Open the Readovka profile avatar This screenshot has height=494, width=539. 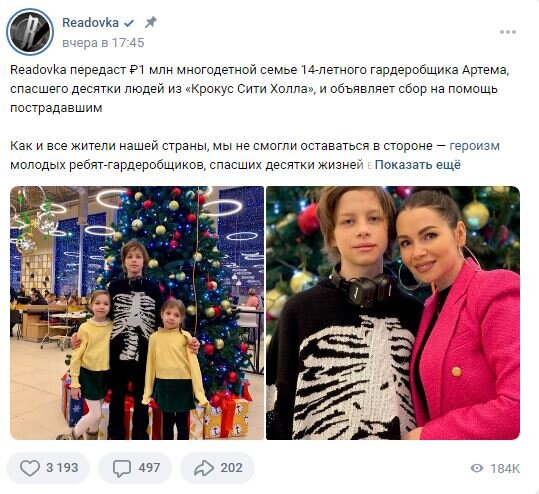pyautogui.click(x=30, y=32)
